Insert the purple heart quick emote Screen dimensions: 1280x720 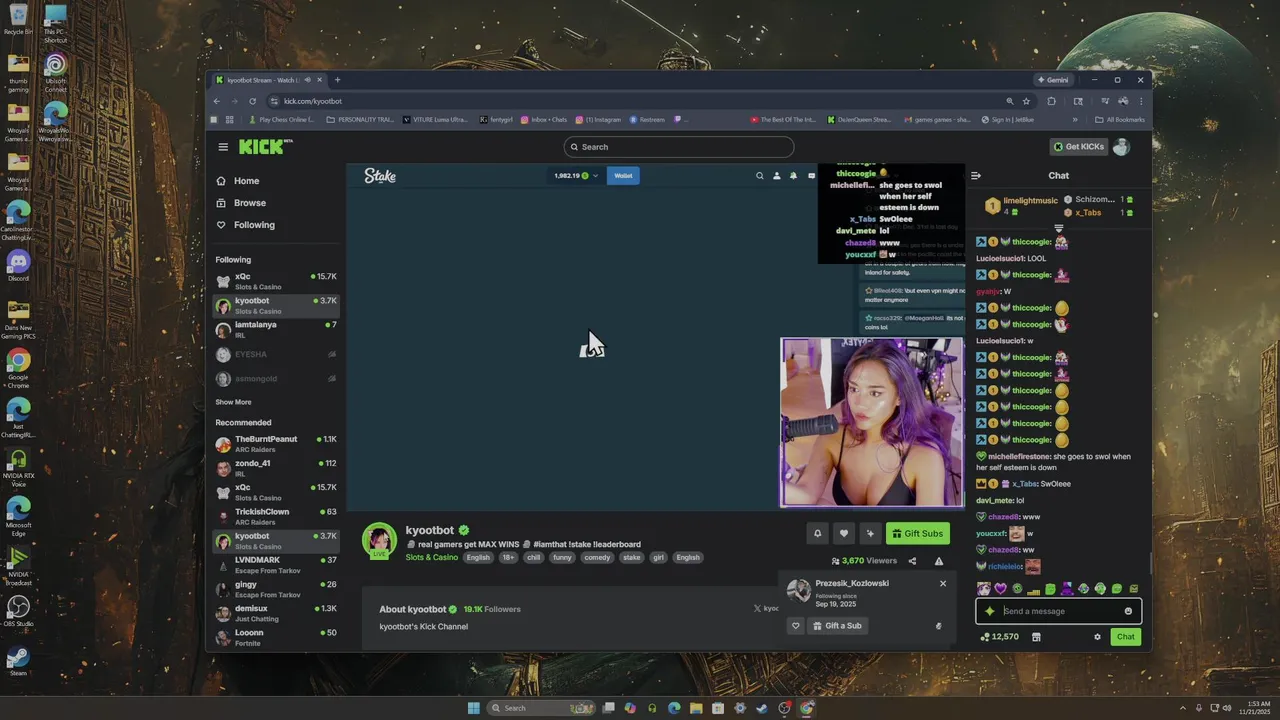1000,589
